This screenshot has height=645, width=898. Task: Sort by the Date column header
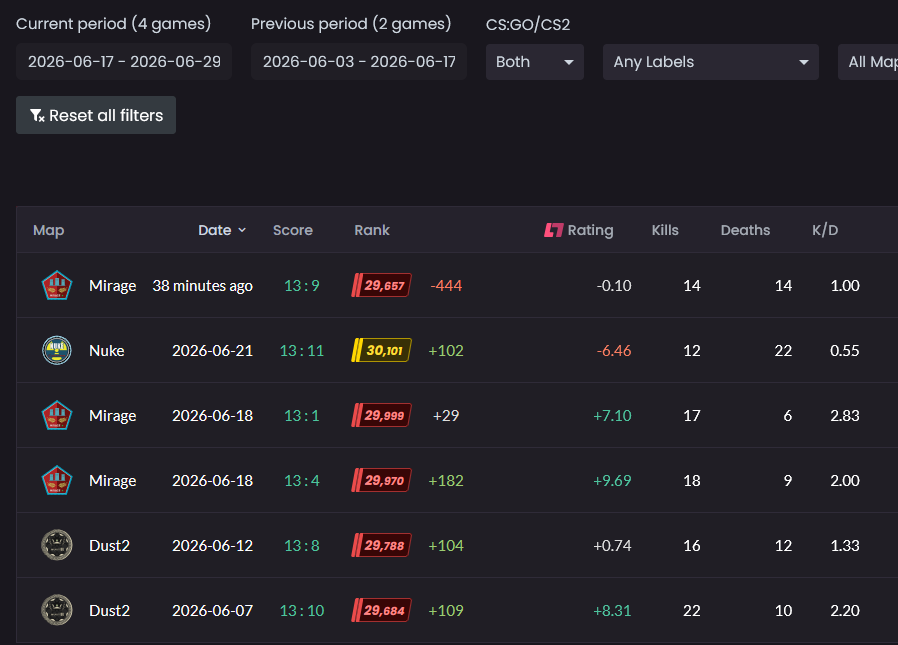click(x=222, y=230)
